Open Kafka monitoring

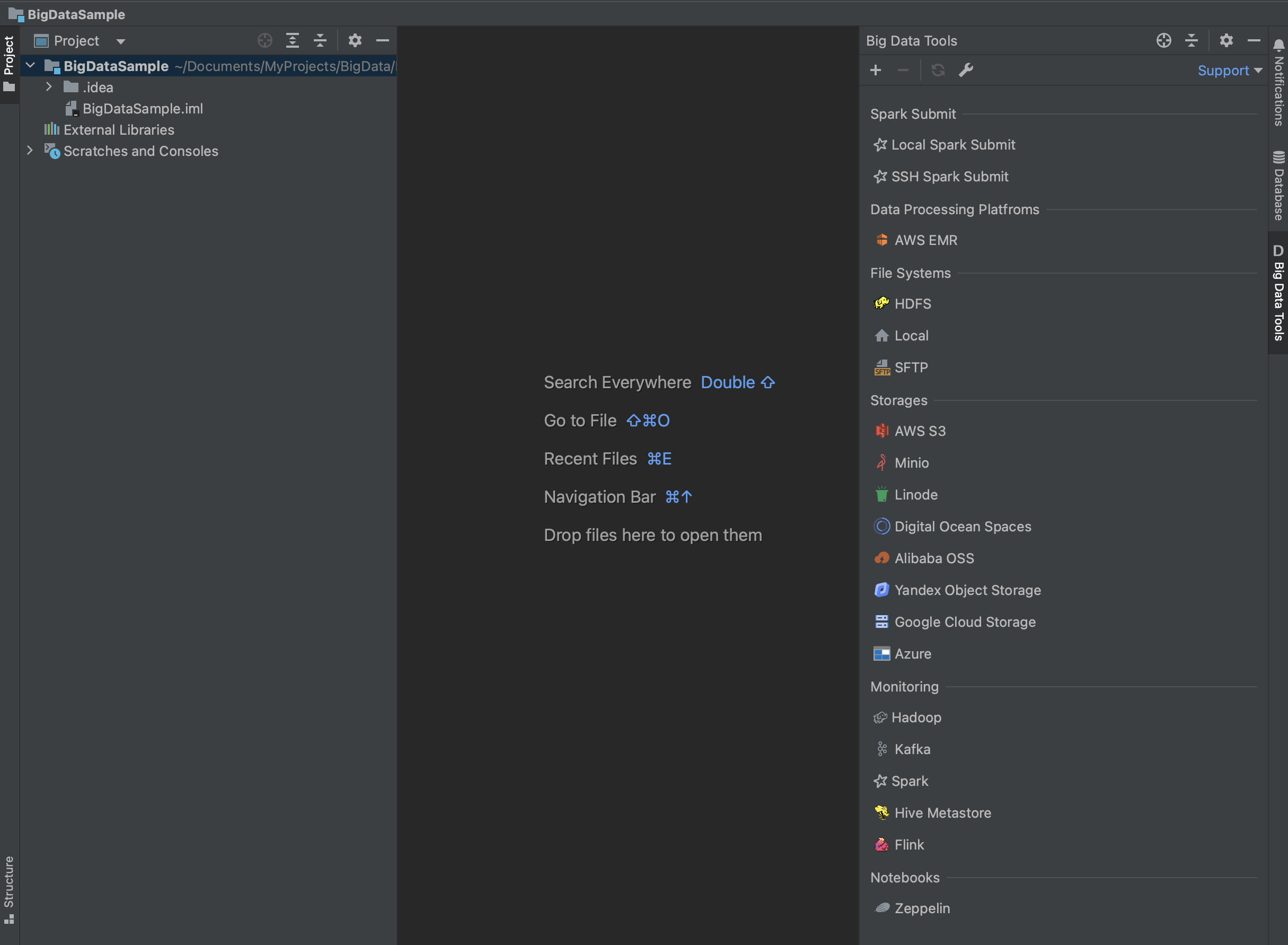coord(912,749)
